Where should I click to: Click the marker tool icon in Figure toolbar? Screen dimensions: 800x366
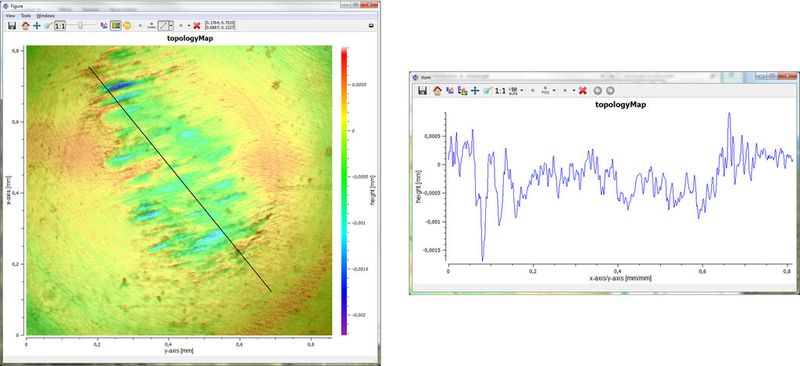(140, 26)
